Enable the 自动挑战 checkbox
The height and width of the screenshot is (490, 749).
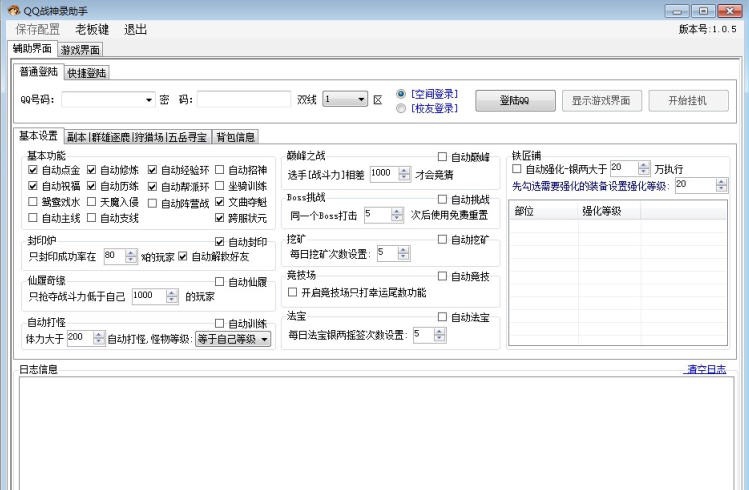pyautogui.click(x=443, y=199)
